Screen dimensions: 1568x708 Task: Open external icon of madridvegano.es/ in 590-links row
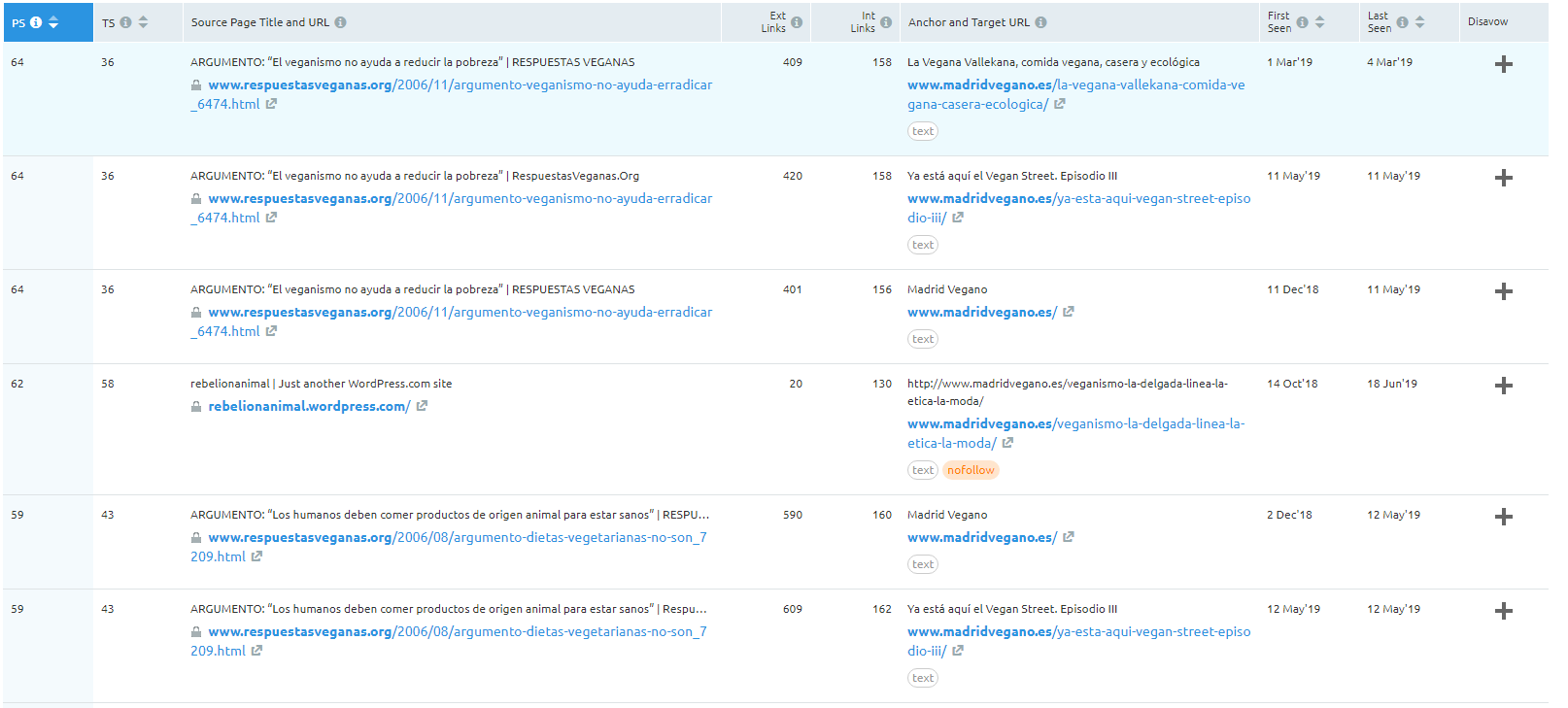click(1069, 537)
